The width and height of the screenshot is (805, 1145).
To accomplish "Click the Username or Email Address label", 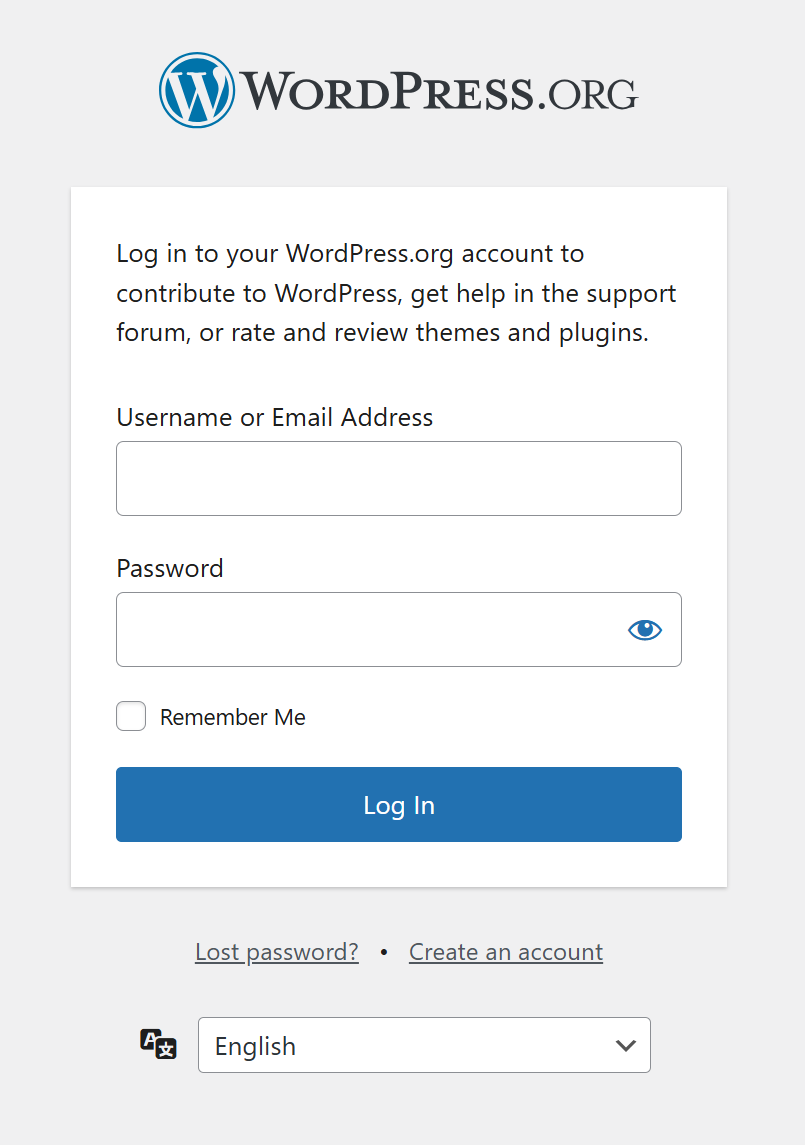I will coord(275,417).
